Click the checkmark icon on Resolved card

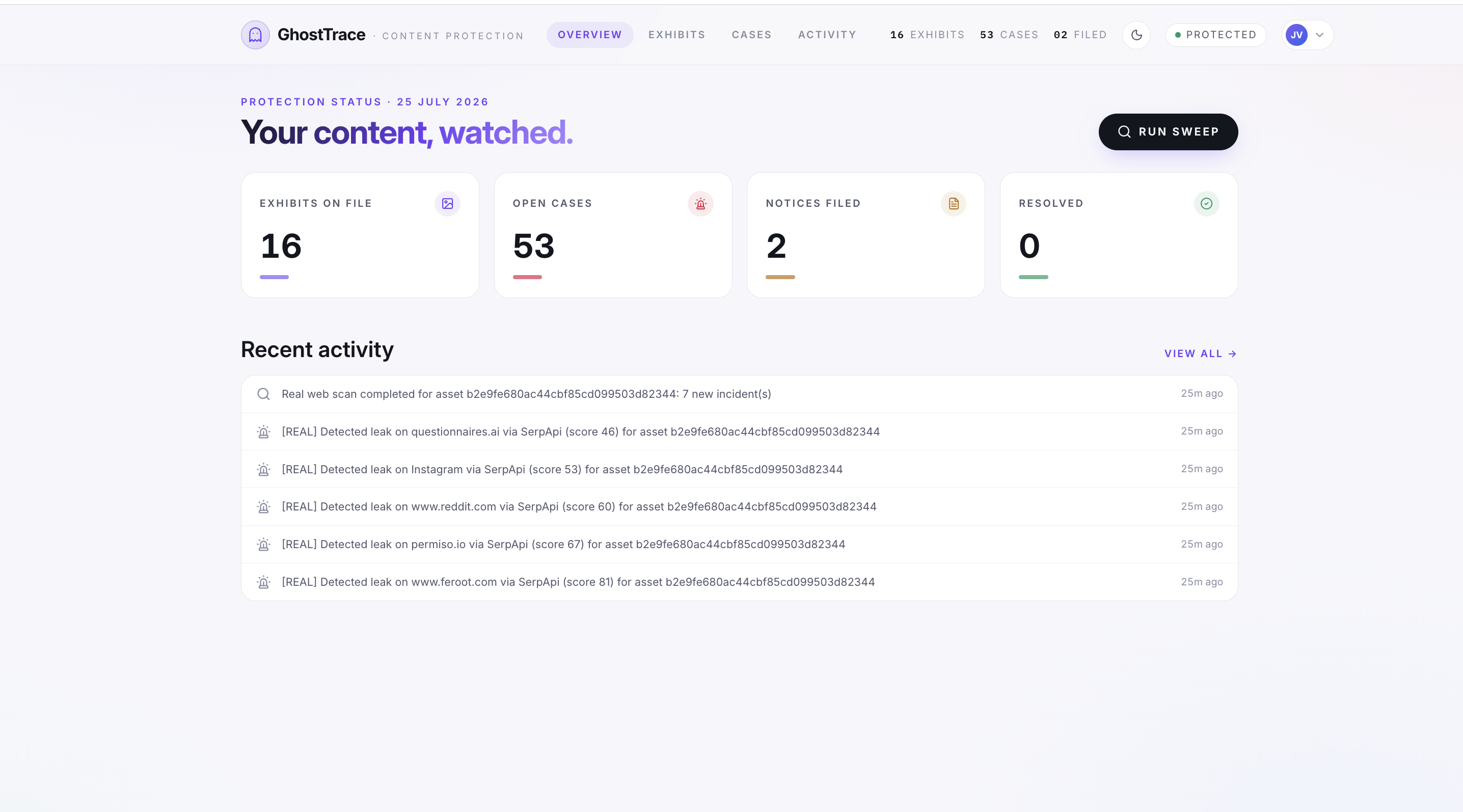(x=1206, y=203)
